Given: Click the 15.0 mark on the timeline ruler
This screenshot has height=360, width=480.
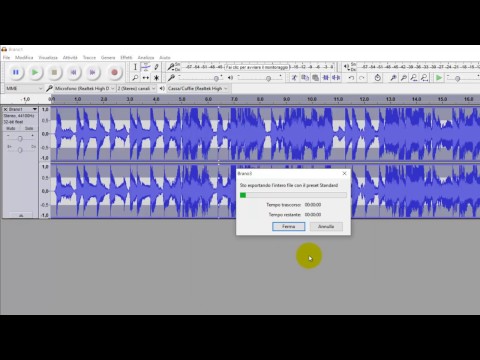Looking at the screenshot, I should coord(442,99).
